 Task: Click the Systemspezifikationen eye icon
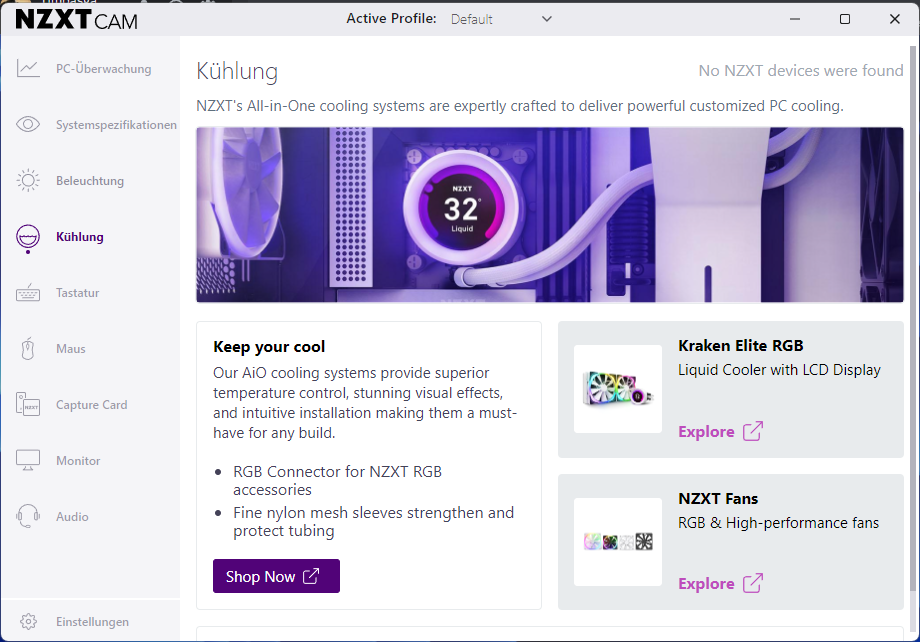click(28, 124)
